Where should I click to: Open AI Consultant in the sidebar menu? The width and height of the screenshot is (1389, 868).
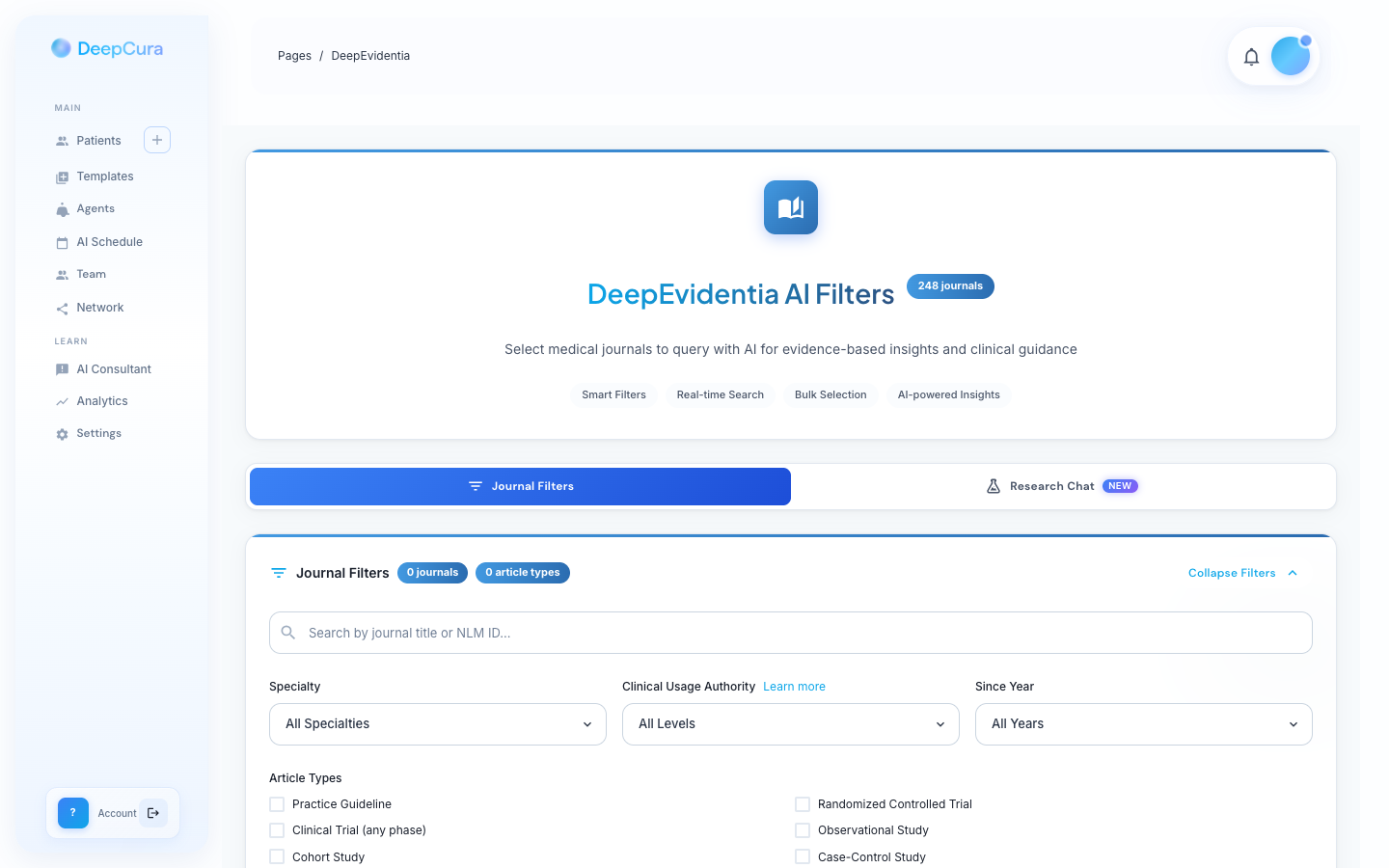112,369
